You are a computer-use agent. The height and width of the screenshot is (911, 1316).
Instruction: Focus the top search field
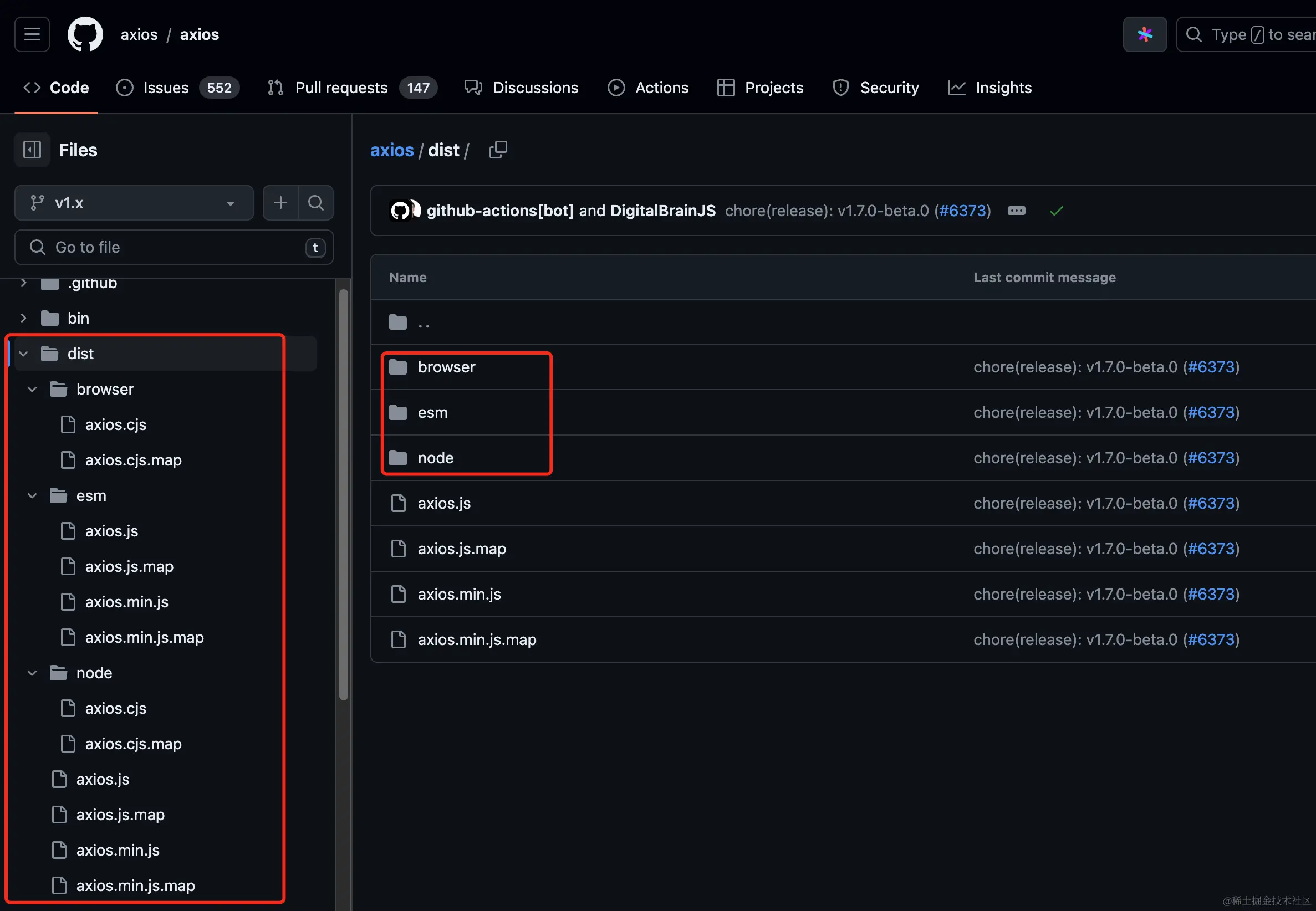coord(1246,34)
